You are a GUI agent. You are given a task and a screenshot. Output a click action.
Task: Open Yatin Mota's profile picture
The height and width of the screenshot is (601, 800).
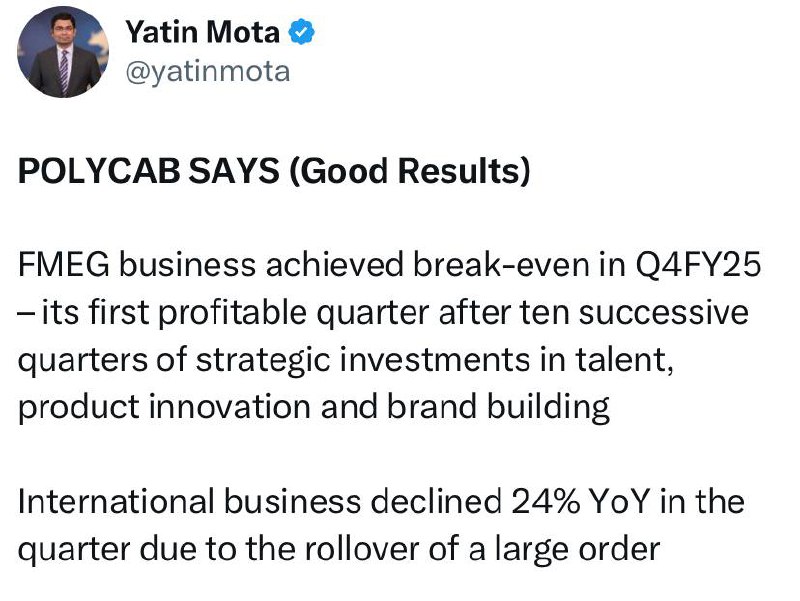63,52
